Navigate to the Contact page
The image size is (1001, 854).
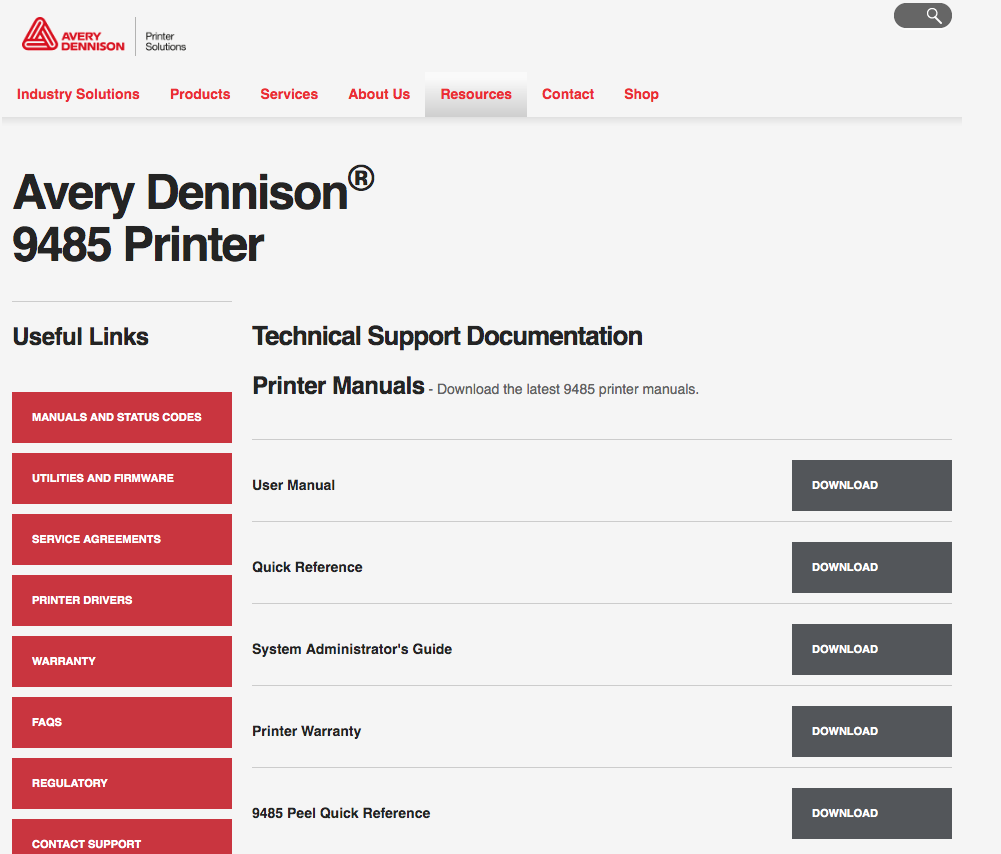(568, 94)
